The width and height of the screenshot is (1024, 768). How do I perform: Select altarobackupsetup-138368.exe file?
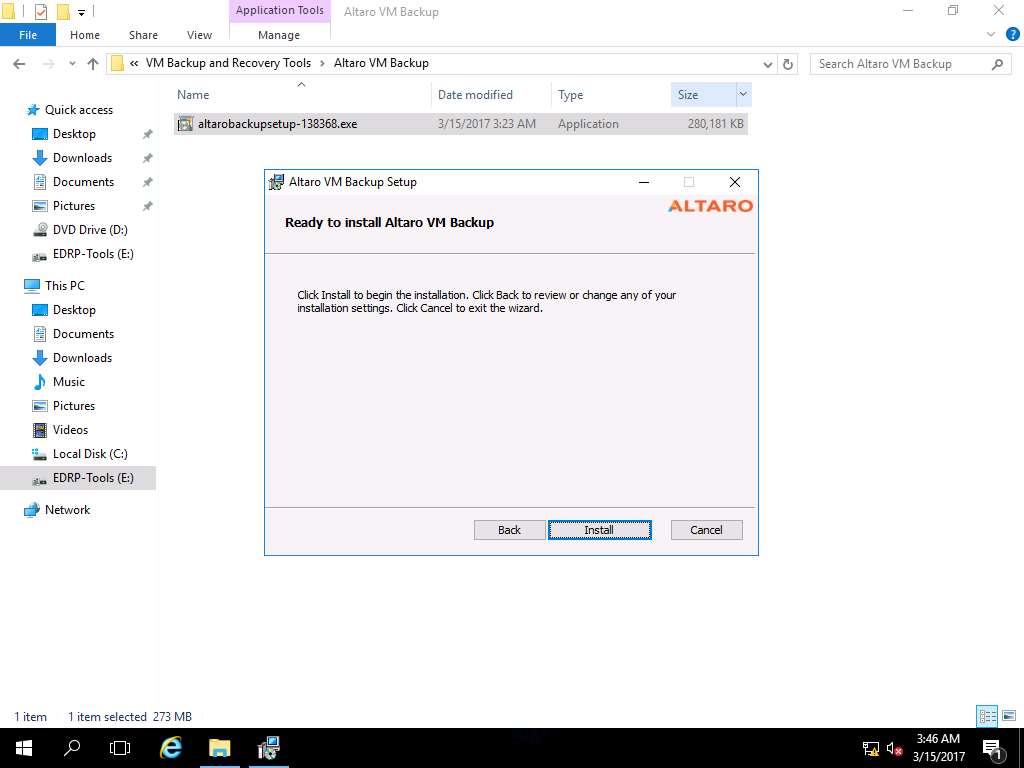(x=460, y=123)
